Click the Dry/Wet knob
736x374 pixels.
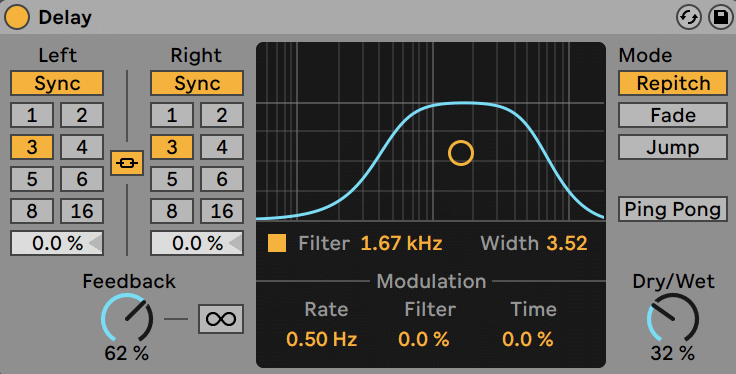click(x=673, y=319)
